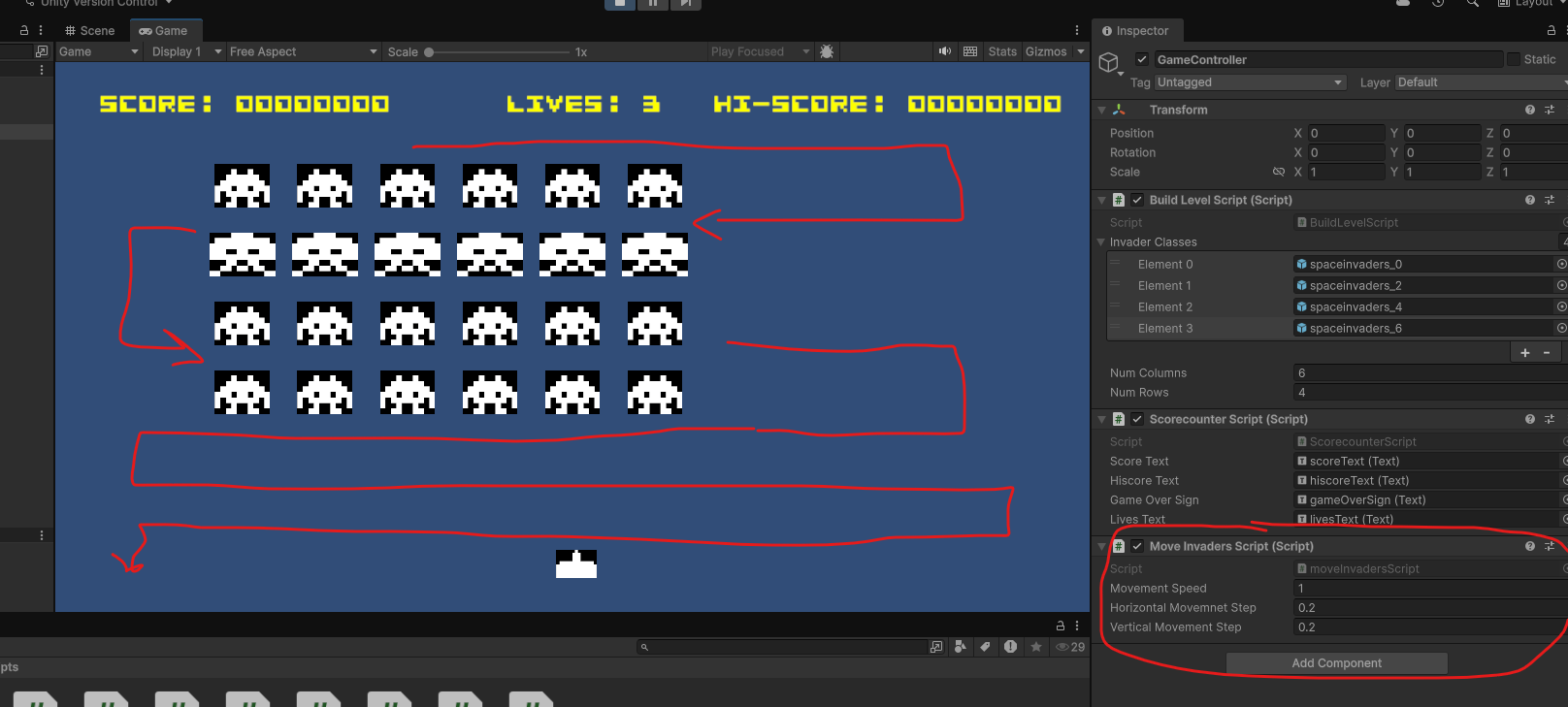This screenshot has width=1568, height=707.
Task: Toggle the Stats overlay button
Action: tap(1002, 51)
